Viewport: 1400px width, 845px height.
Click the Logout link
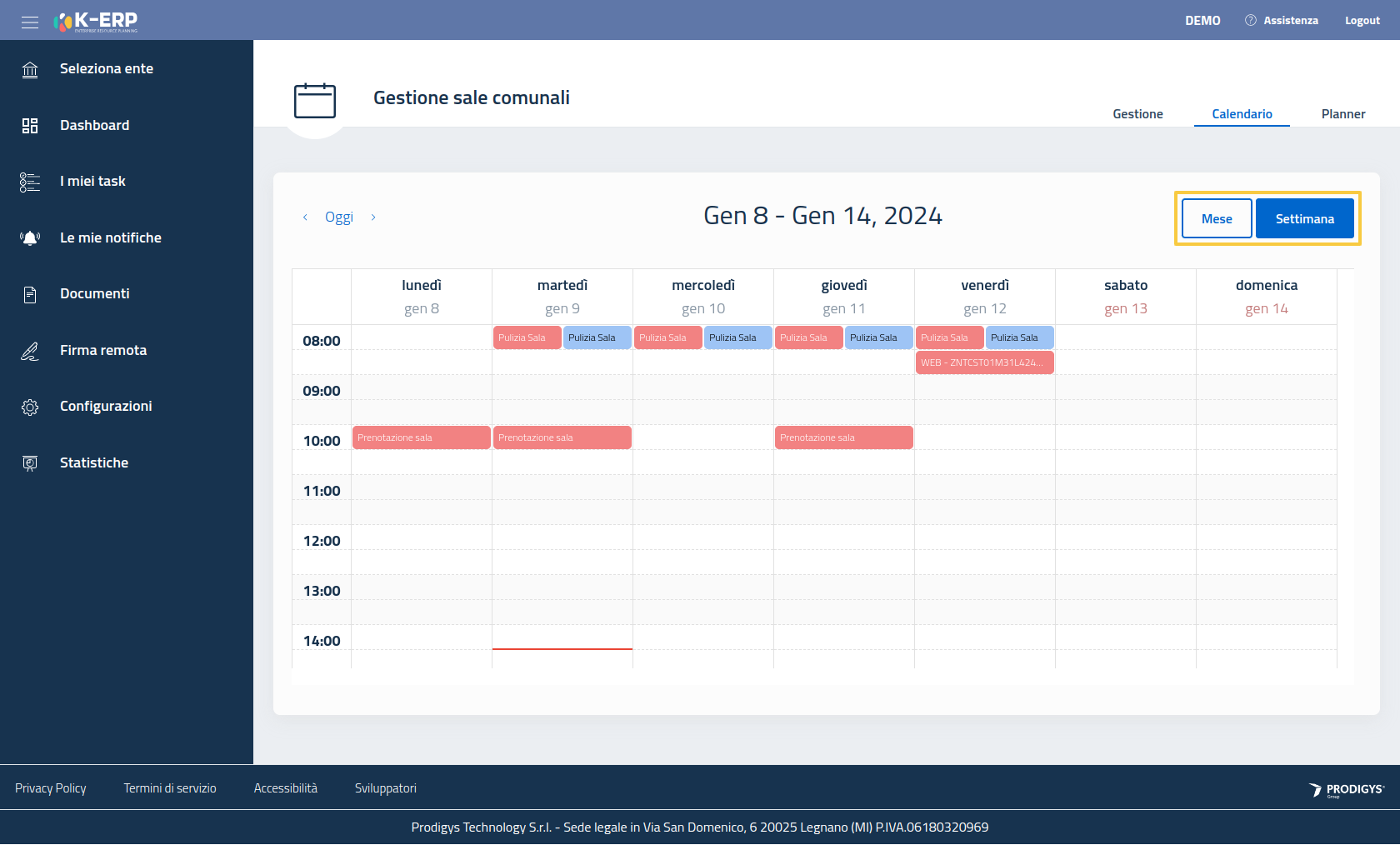click(x=1362, y=21)
